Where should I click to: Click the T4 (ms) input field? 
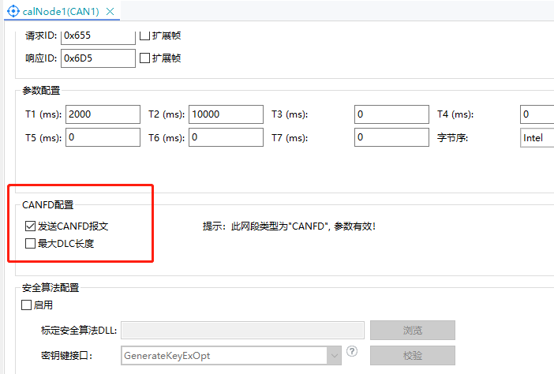(x=537, y=114)
